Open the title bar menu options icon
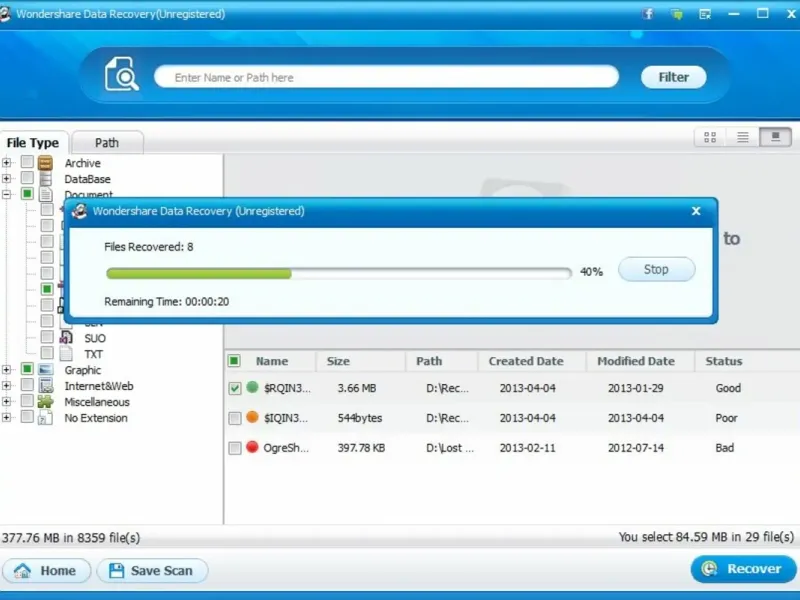 pos(705,14)
